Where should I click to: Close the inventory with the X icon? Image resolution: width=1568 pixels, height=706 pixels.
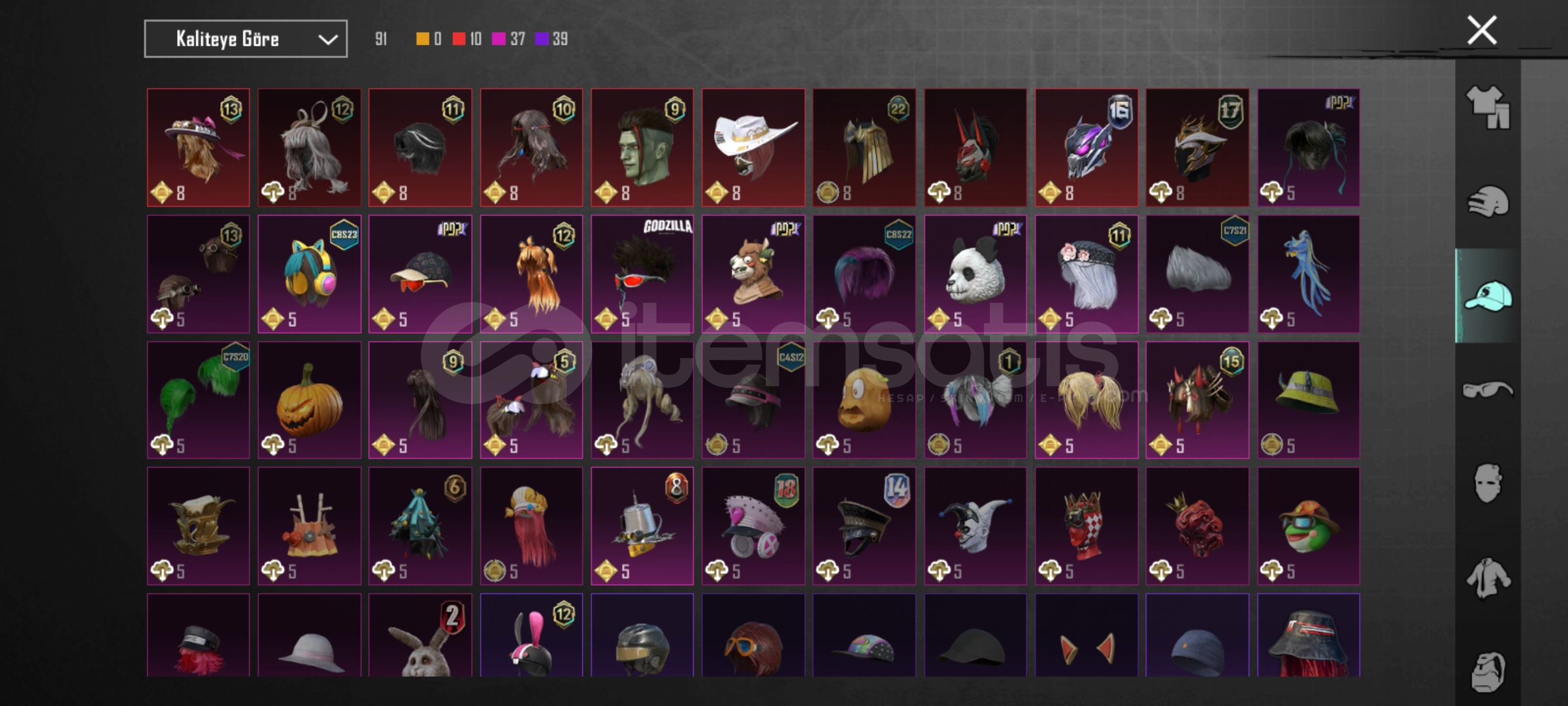1481,30
